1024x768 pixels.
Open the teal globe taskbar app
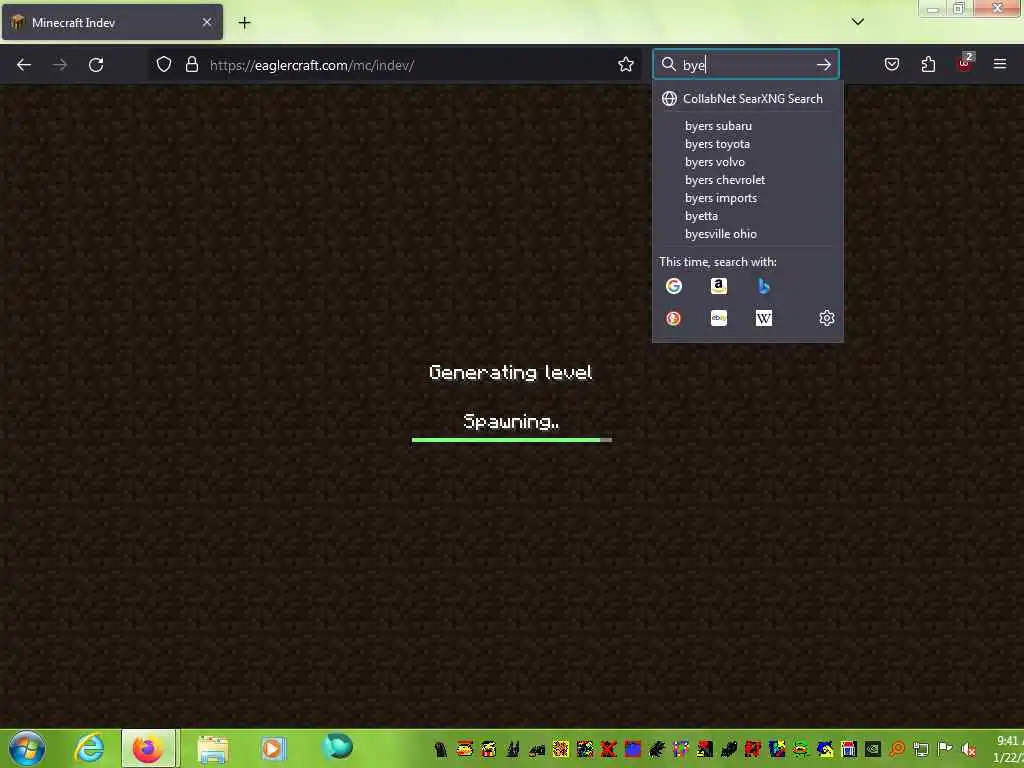(337, 747)
